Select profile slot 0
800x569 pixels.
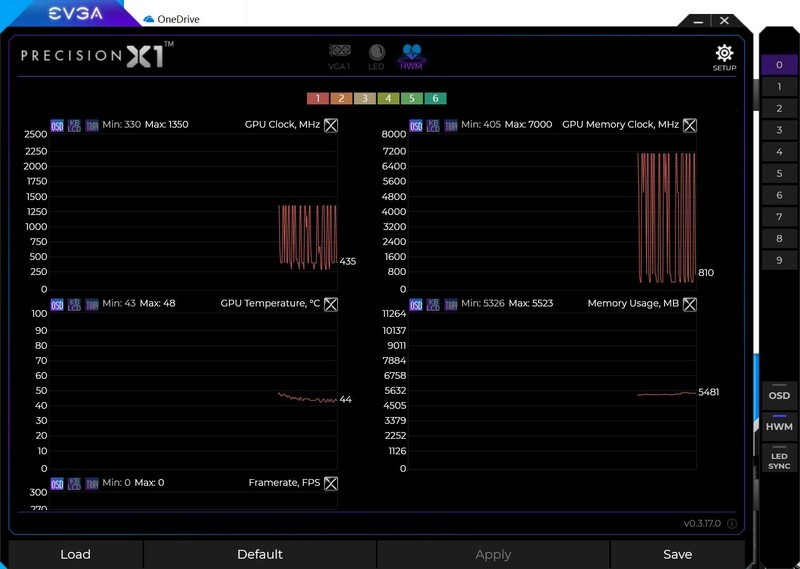(x=779, y=65)
